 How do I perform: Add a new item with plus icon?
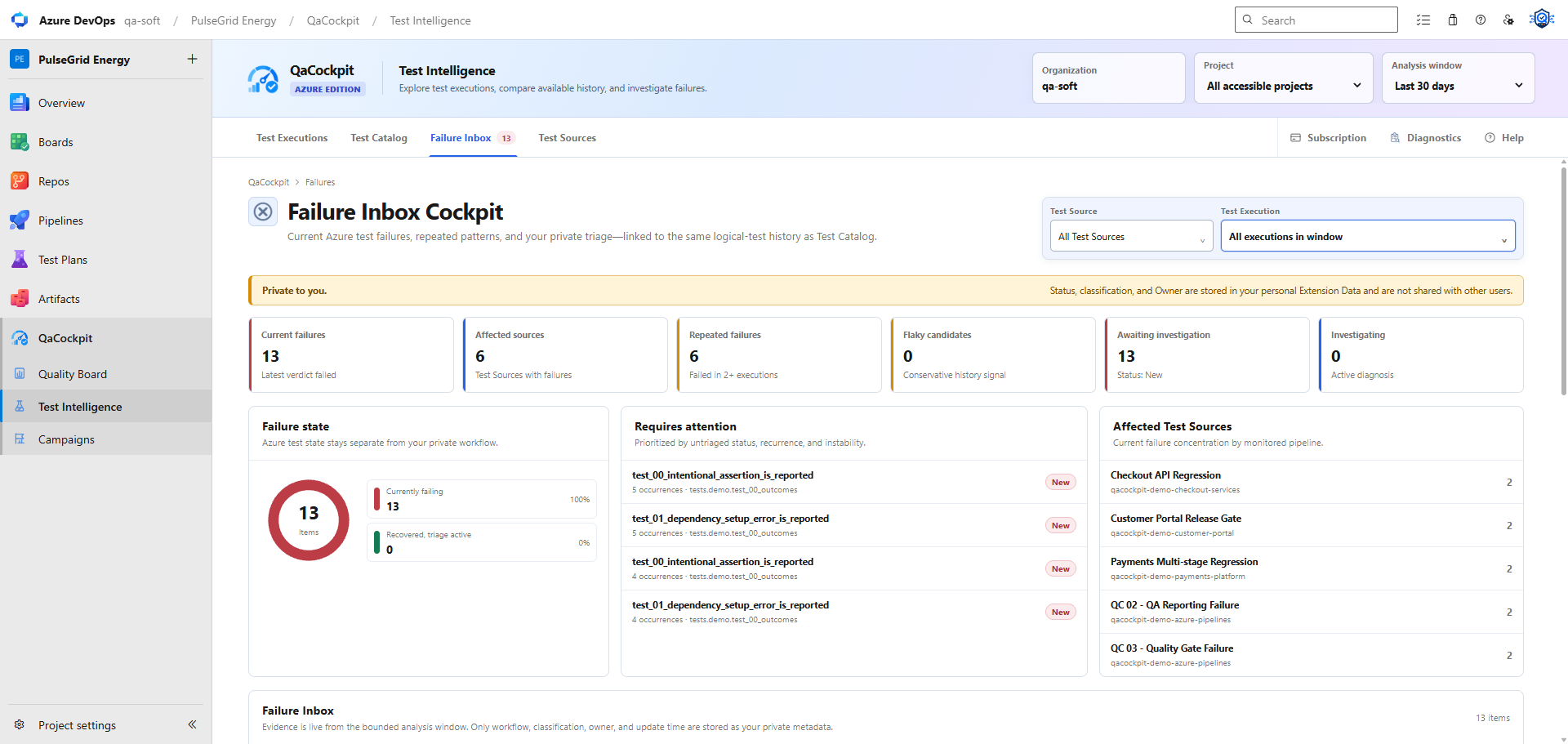[192, 59]
